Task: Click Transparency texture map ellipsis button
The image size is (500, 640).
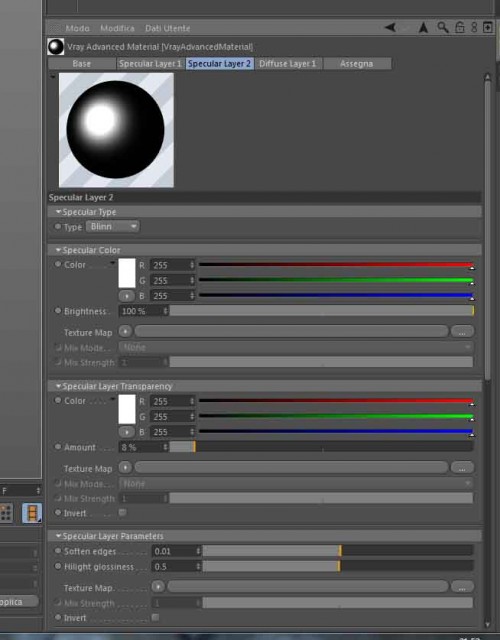Action: (462, 467)
